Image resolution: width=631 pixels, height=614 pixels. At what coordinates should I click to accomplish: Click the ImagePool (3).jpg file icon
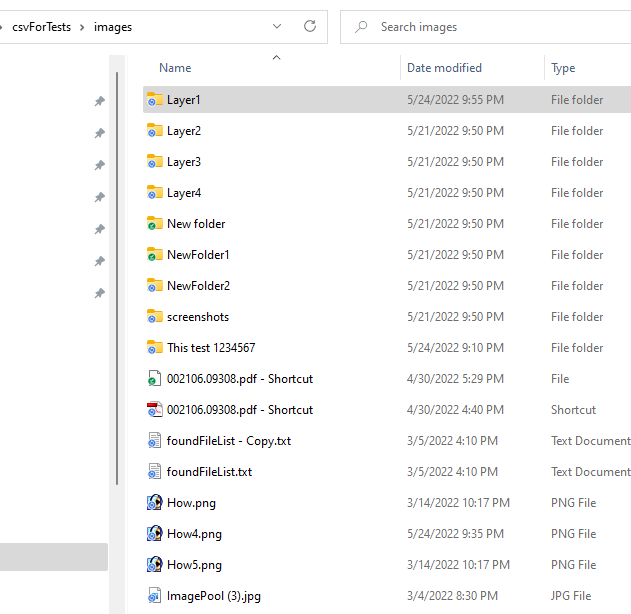point(155,595)
